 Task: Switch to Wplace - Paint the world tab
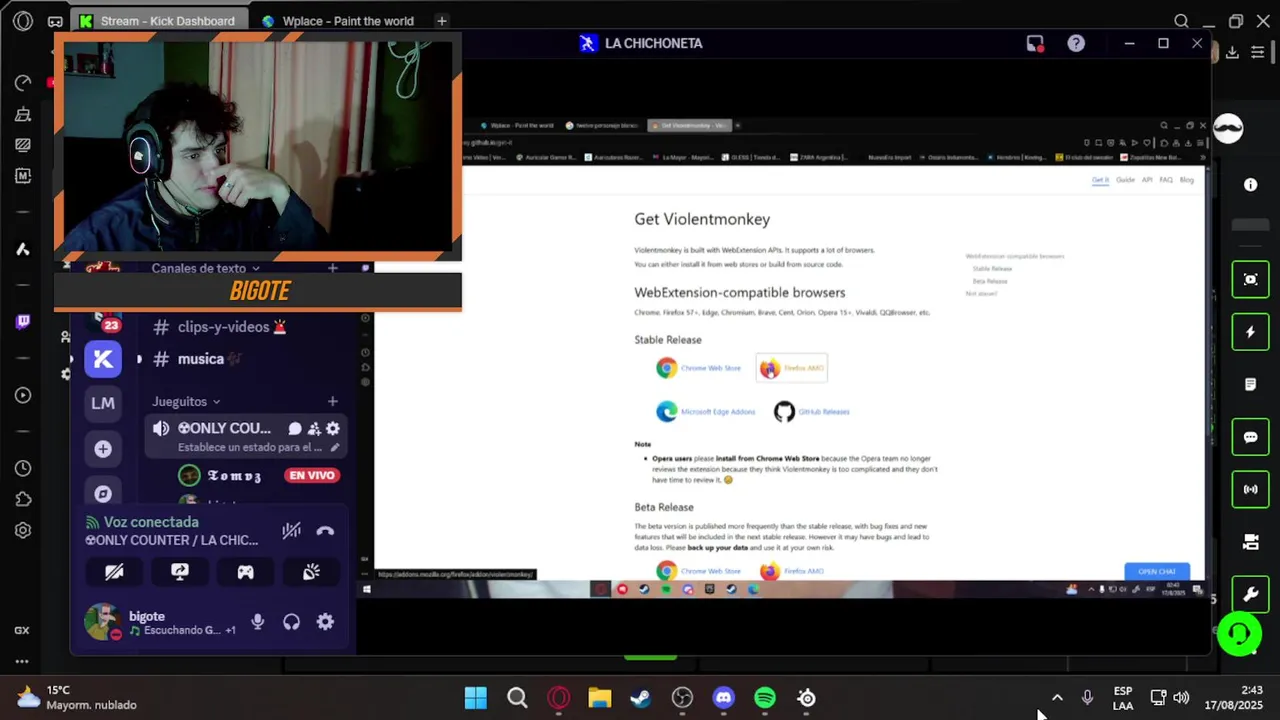coord(338,21)
